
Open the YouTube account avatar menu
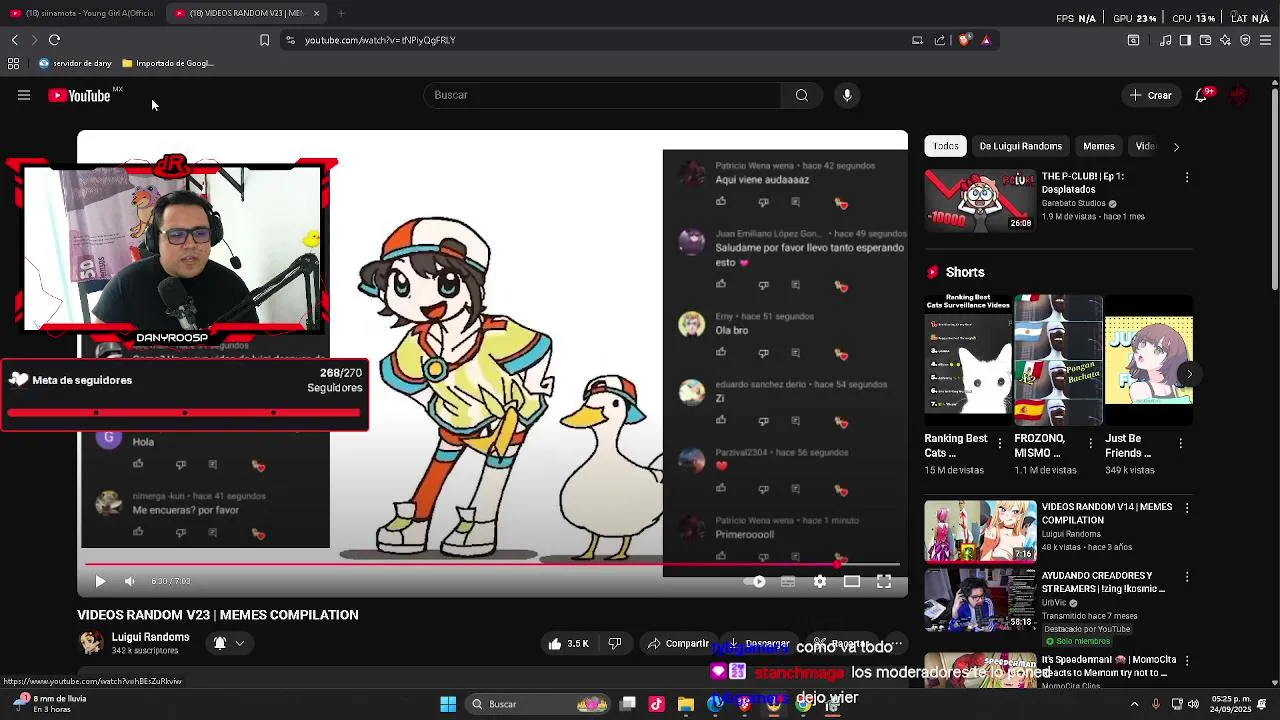click(1240, 95)
